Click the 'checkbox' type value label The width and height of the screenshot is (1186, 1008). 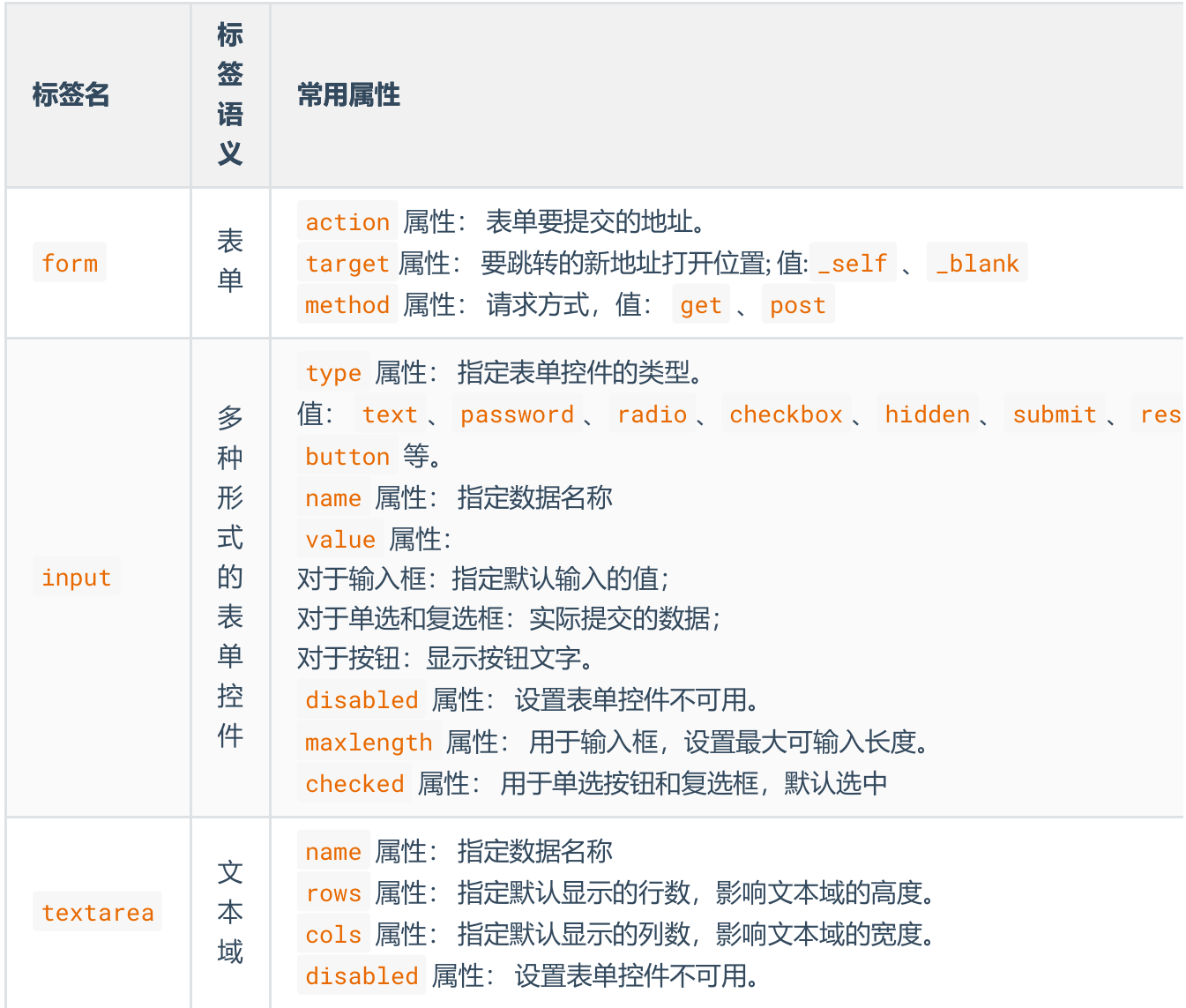786,414
